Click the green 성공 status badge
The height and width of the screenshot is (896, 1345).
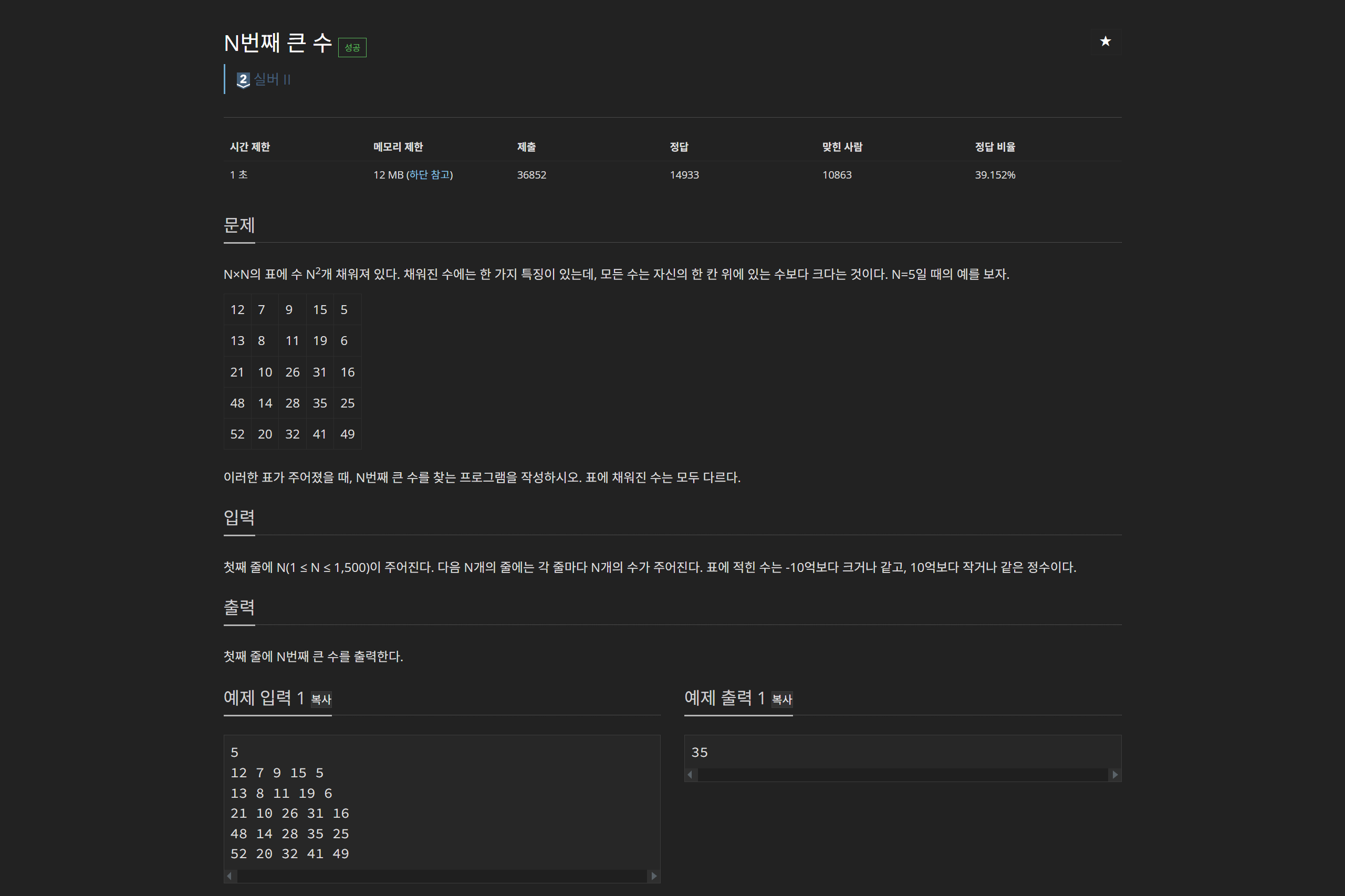352,47
